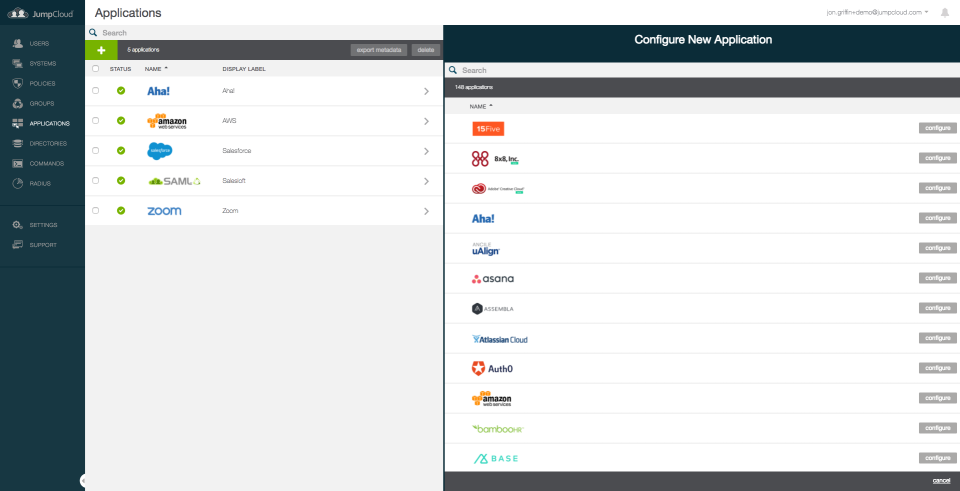Click the 15Five logo

pyautogui.click(x=489, y=129)
